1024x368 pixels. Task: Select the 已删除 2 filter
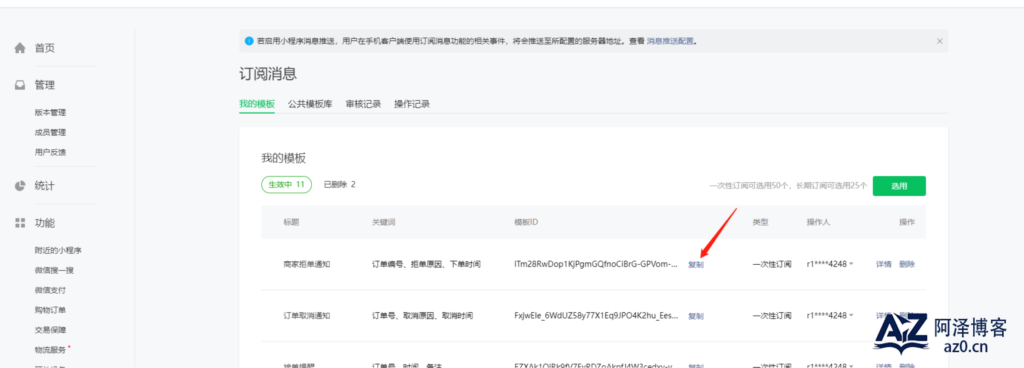click(x=340, y=185)
